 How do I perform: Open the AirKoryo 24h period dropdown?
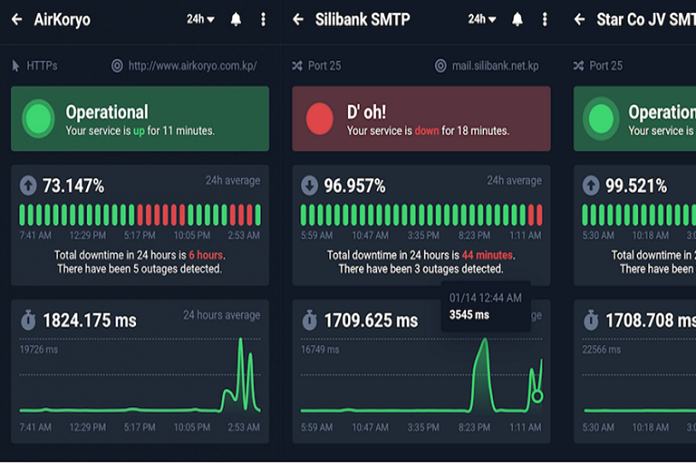click(200, 19)
